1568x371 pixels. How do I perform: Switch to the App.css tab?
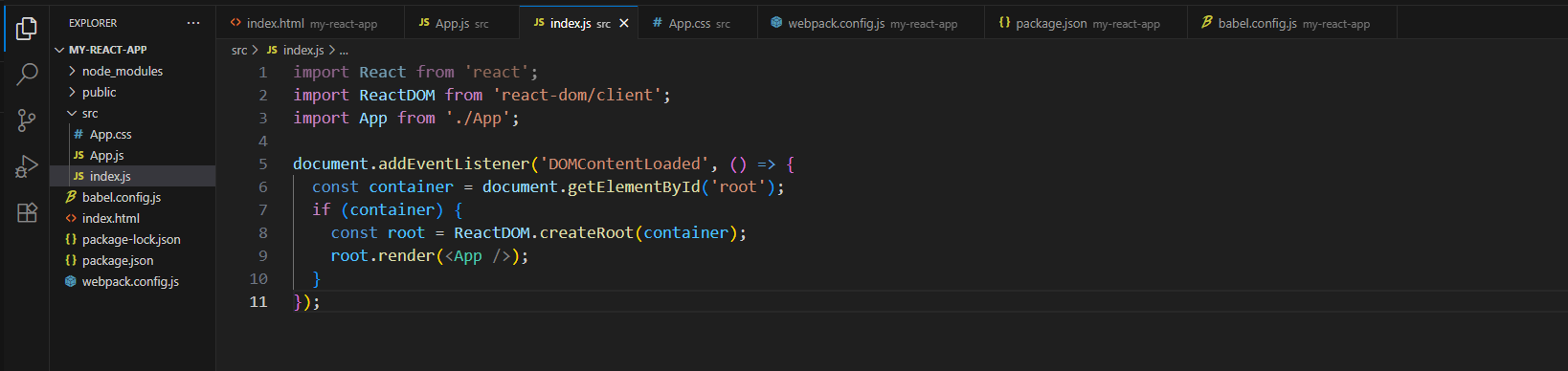pos(699,23)
